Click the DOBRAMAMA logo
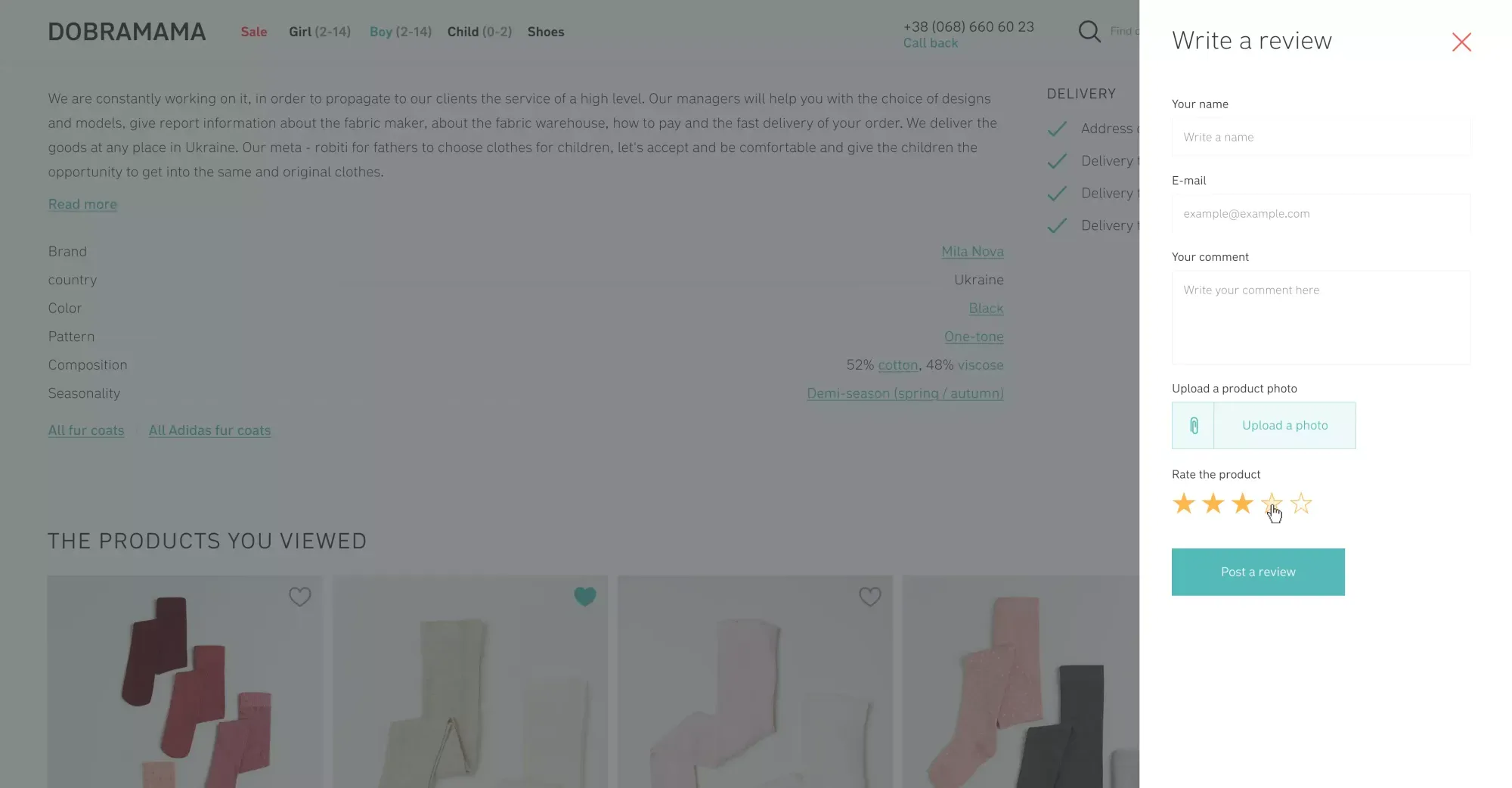 click(x=126, y=31)
